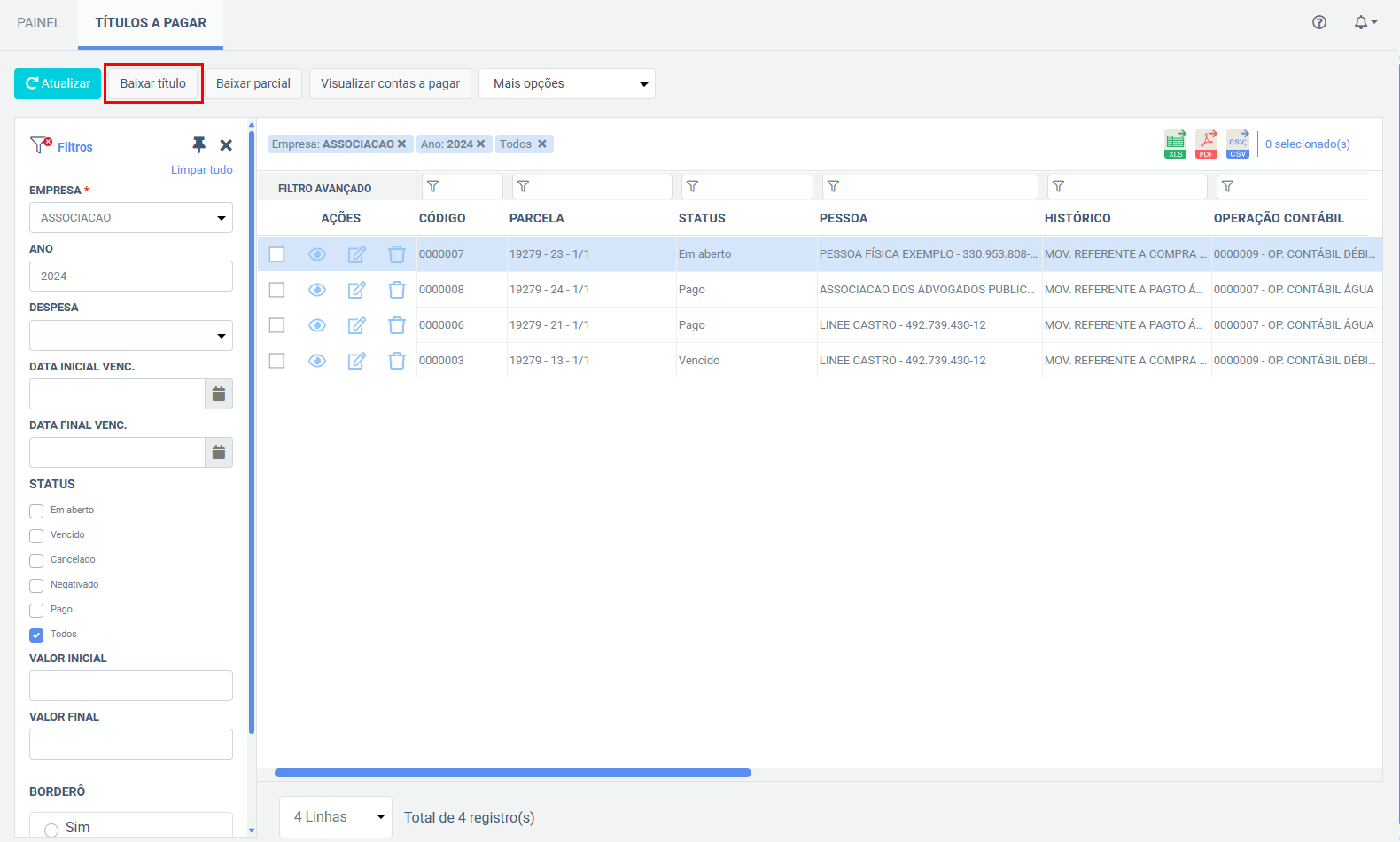Sort by the CÓDIGO column header

pyautogui.click(x=442, y=218)
